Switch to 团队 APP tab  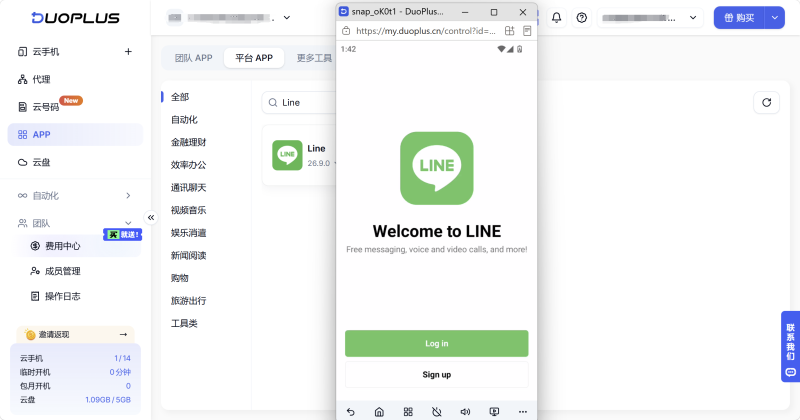point(193,58)
